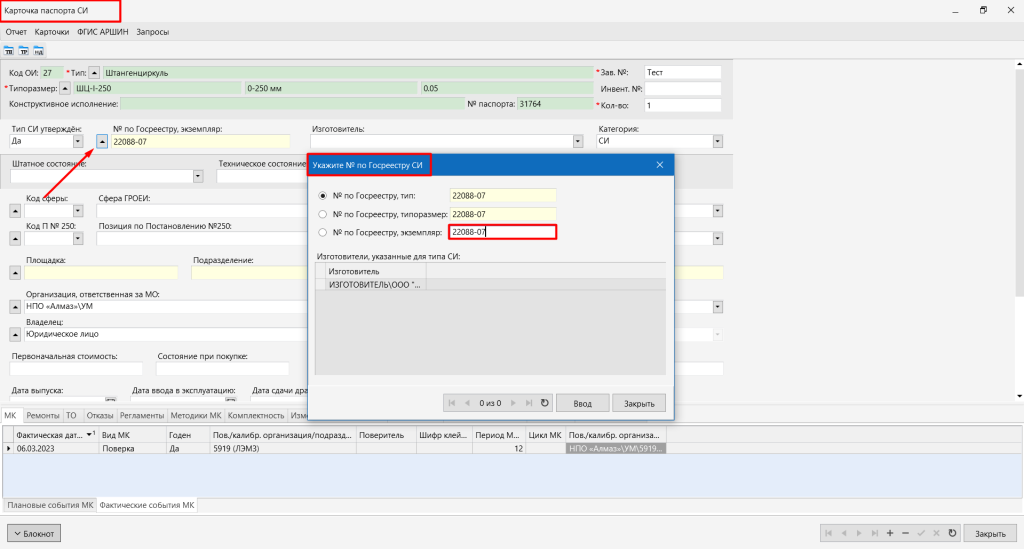Open the Запросы menu
Screen dimensions: 1024x549
[153, 31]
